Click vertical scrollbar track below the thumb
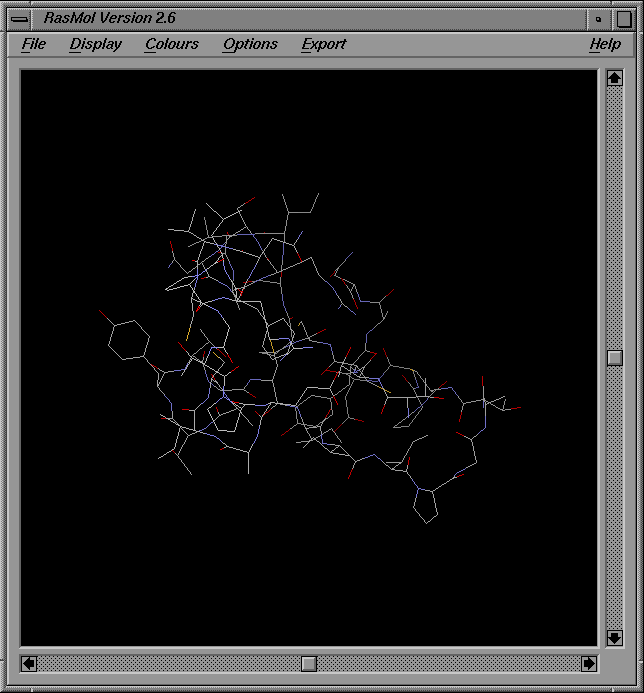 point(615,500)
